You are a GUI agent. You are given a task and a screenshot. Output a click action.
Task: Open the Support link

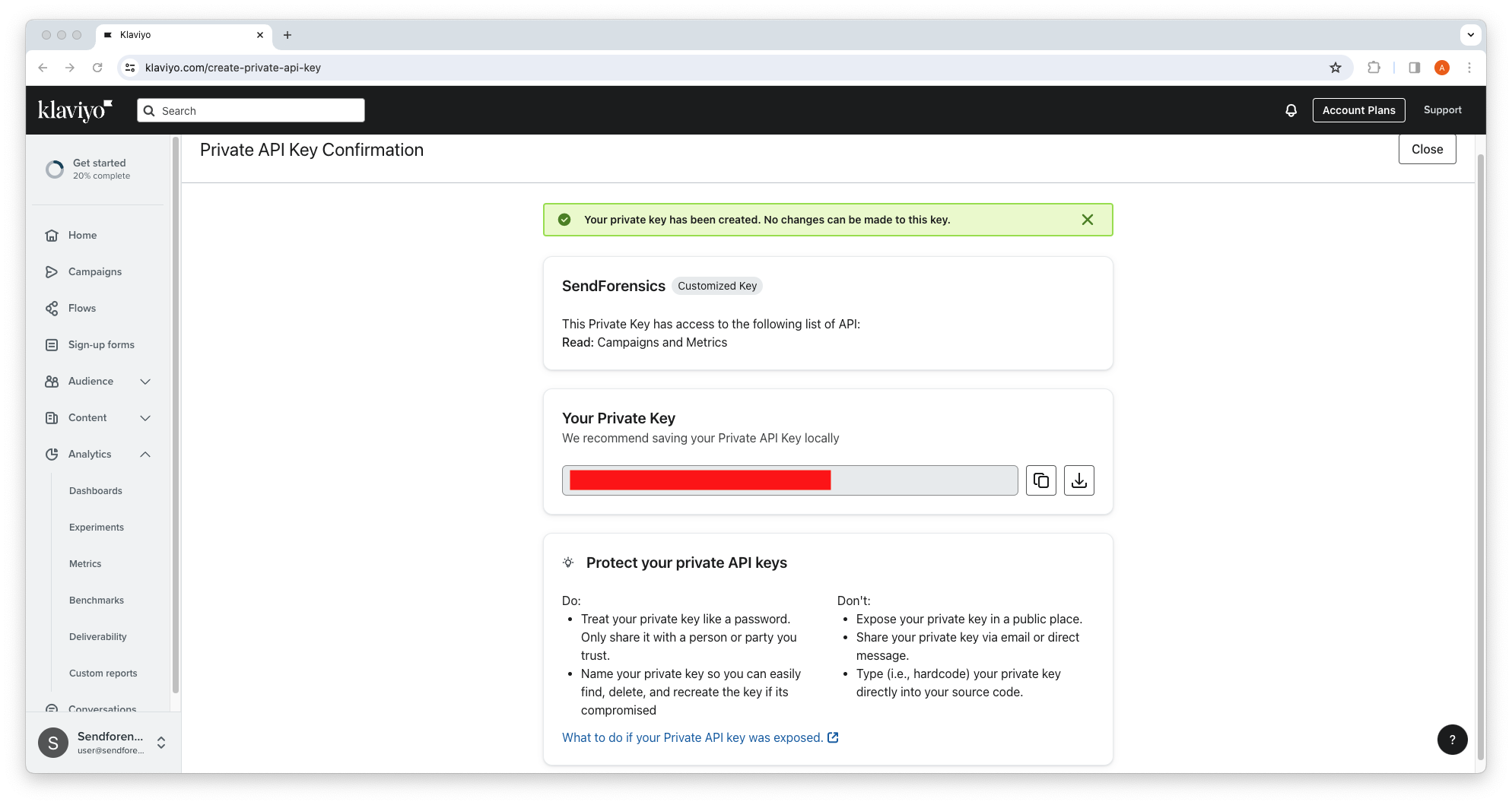point(1442,110)
